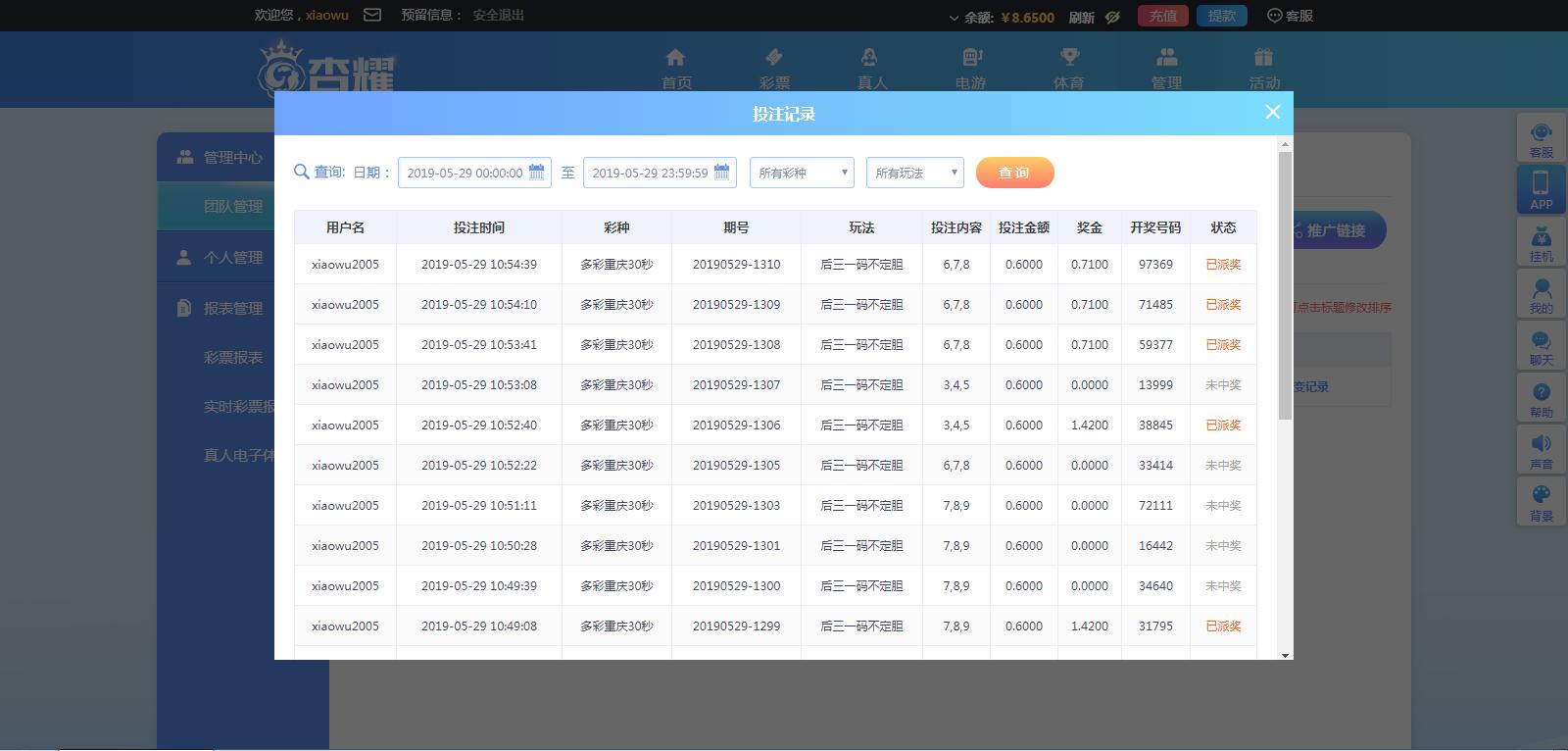Open 挂机 auto-bet sidebar icon
Viewport: 1568px width, 751px height.
(x=1541, y=241)
